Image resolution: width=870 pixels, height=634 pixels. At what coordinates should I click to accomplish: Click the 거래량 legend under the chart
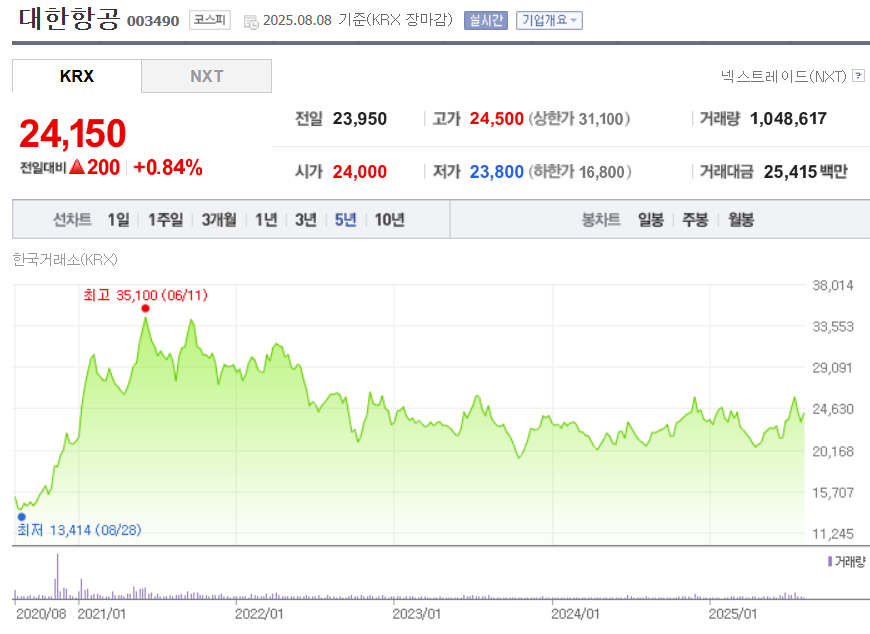[x=846, y=562]
